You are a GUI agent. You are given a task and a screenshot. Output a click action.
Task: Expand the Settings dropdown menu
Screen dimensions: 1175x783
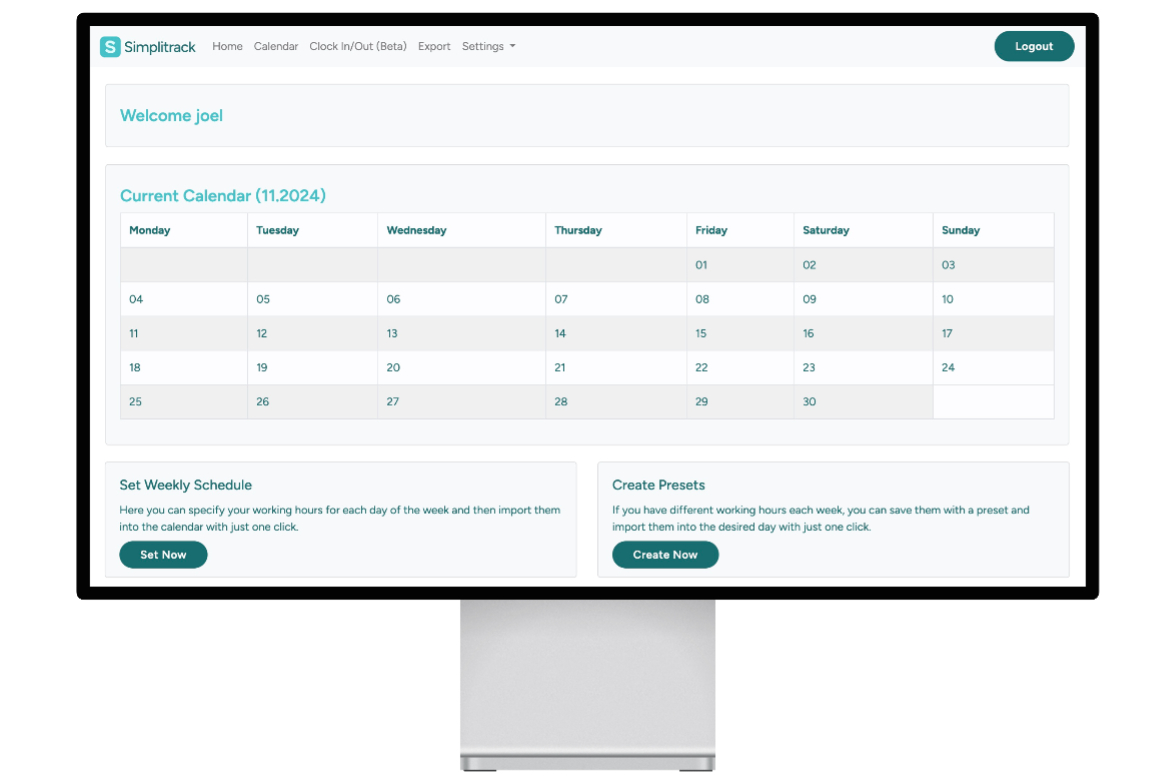point(488,47)
